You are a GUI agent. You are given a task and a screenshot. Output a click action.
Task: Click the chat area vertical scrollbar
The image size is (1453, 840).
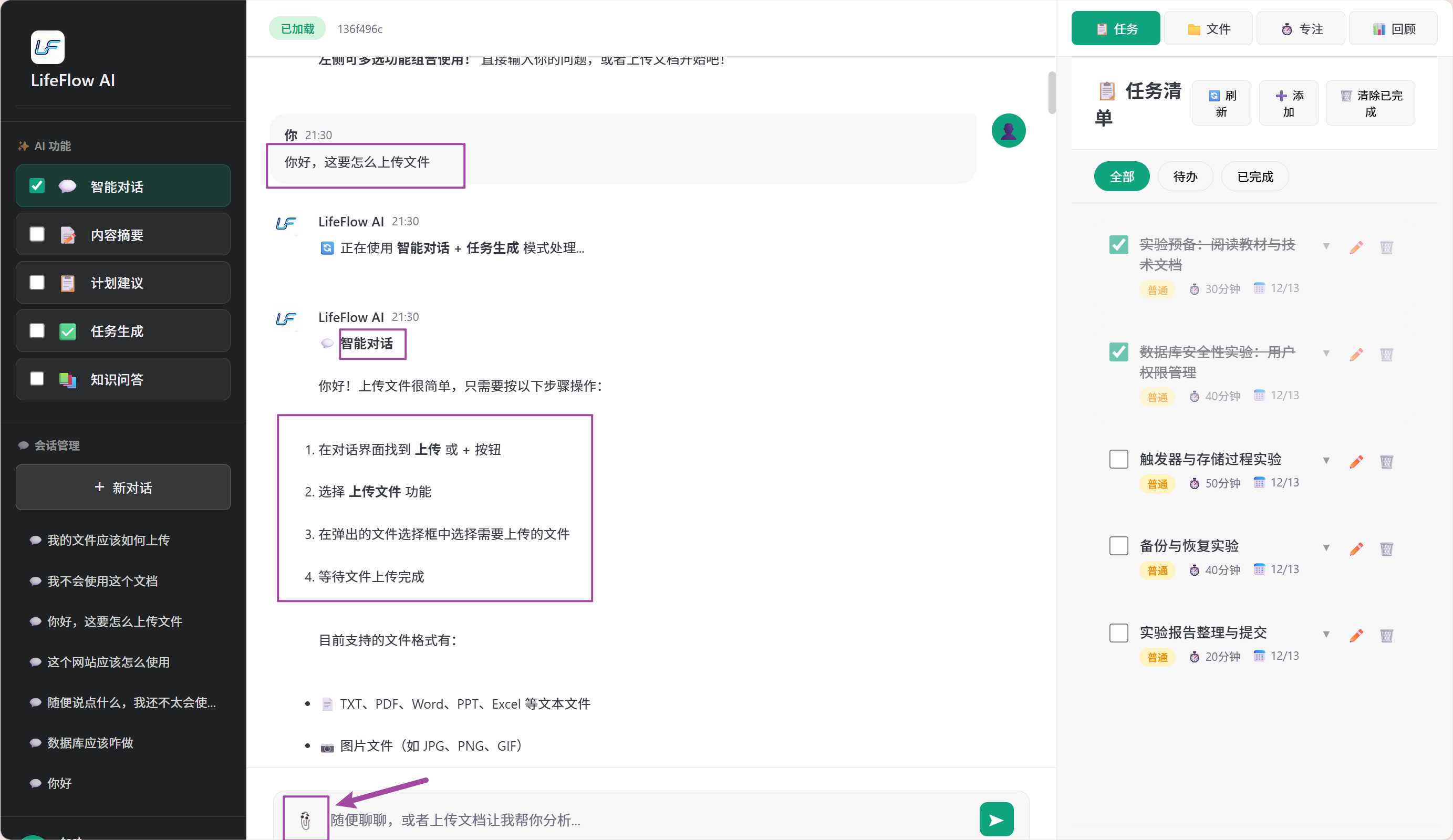coord(1051,92)
